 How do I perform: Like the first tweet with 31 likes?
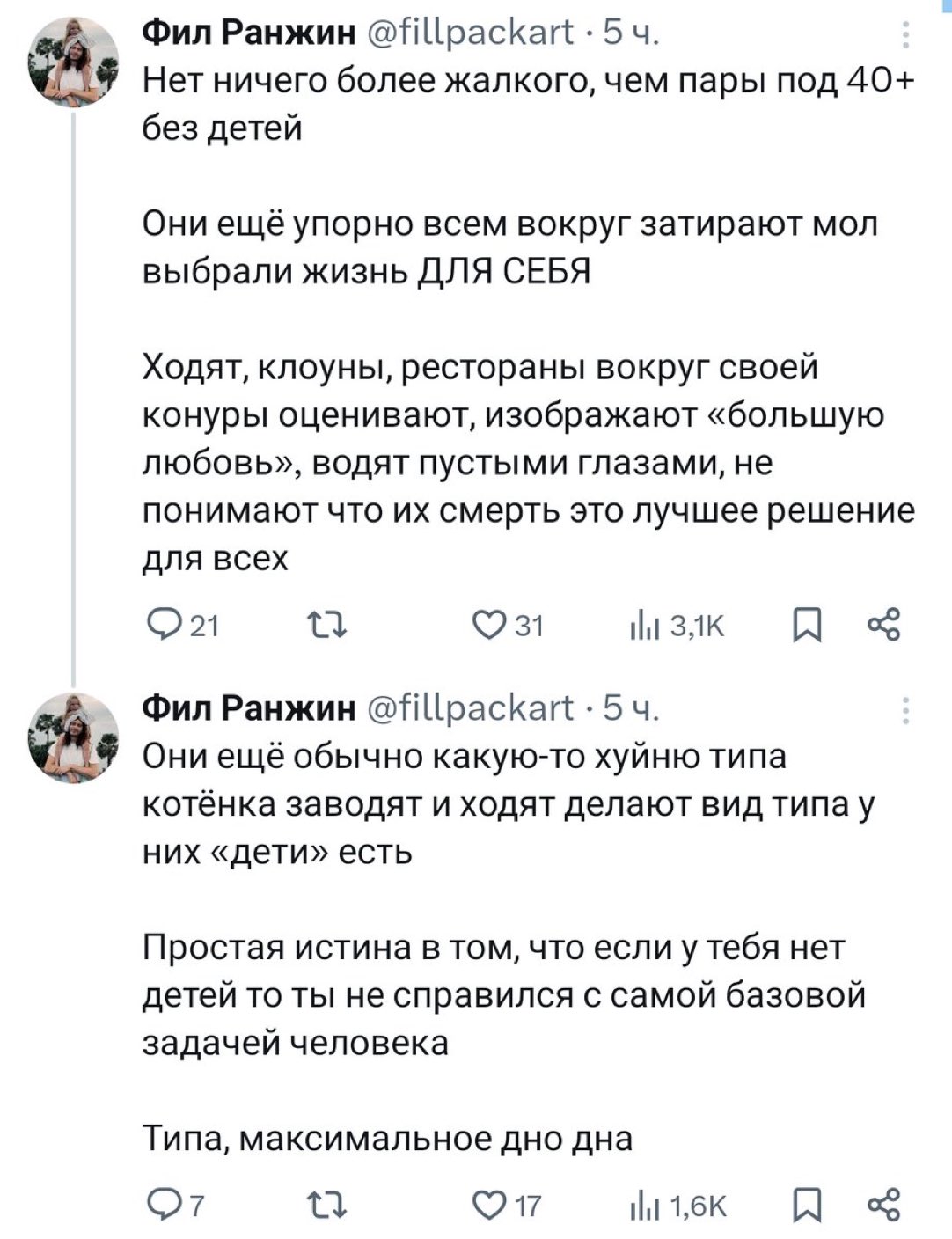tap(485, 626)
